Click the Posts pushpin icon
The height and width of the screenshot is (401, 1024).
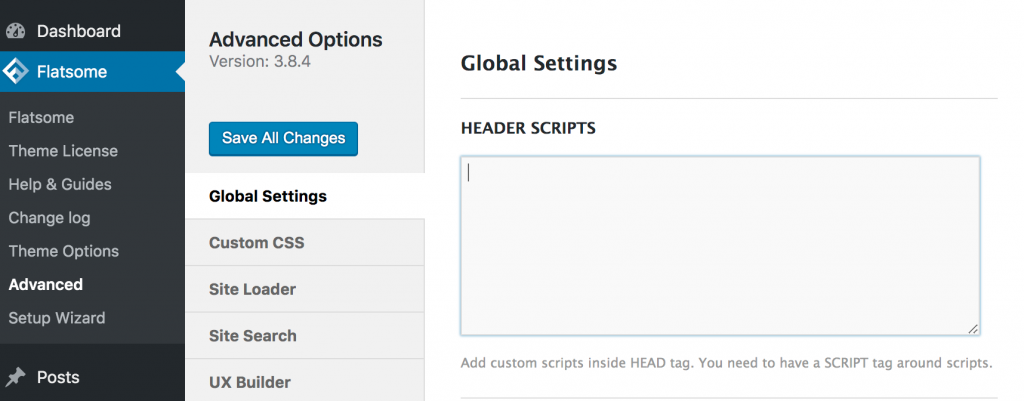15,377
